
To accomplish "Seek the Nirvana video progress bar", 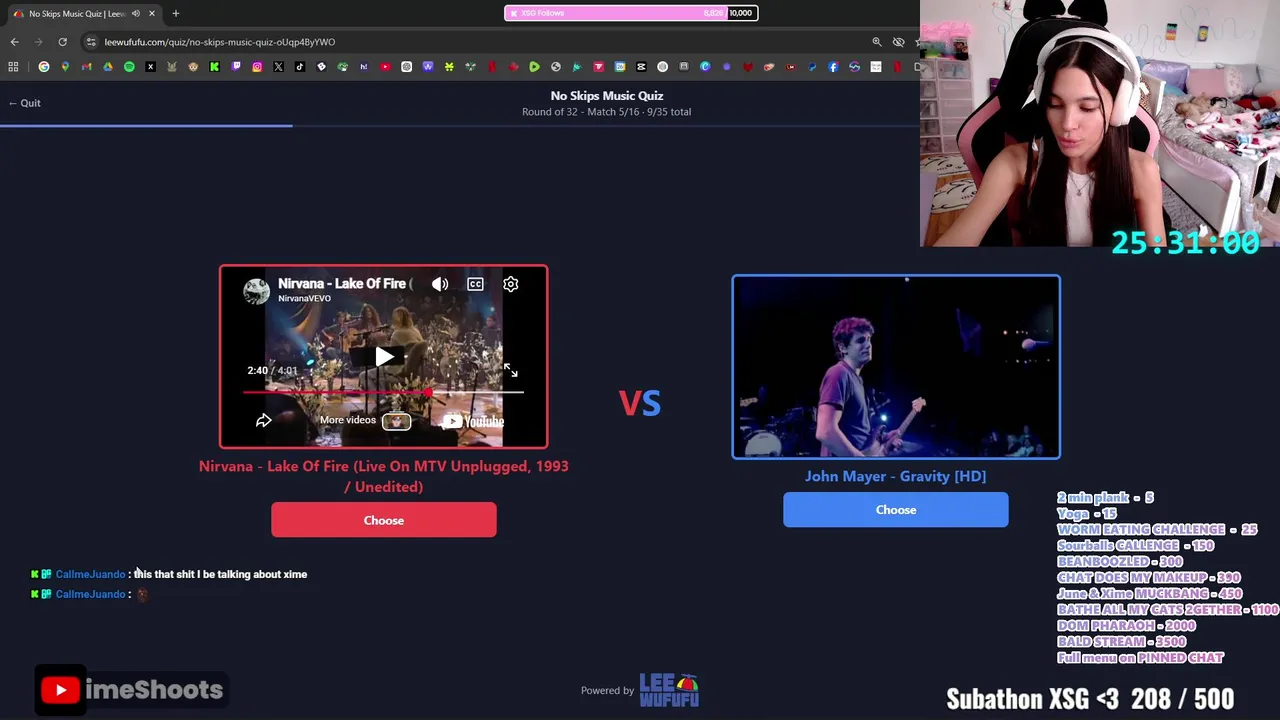I will (x=383, y=392).
